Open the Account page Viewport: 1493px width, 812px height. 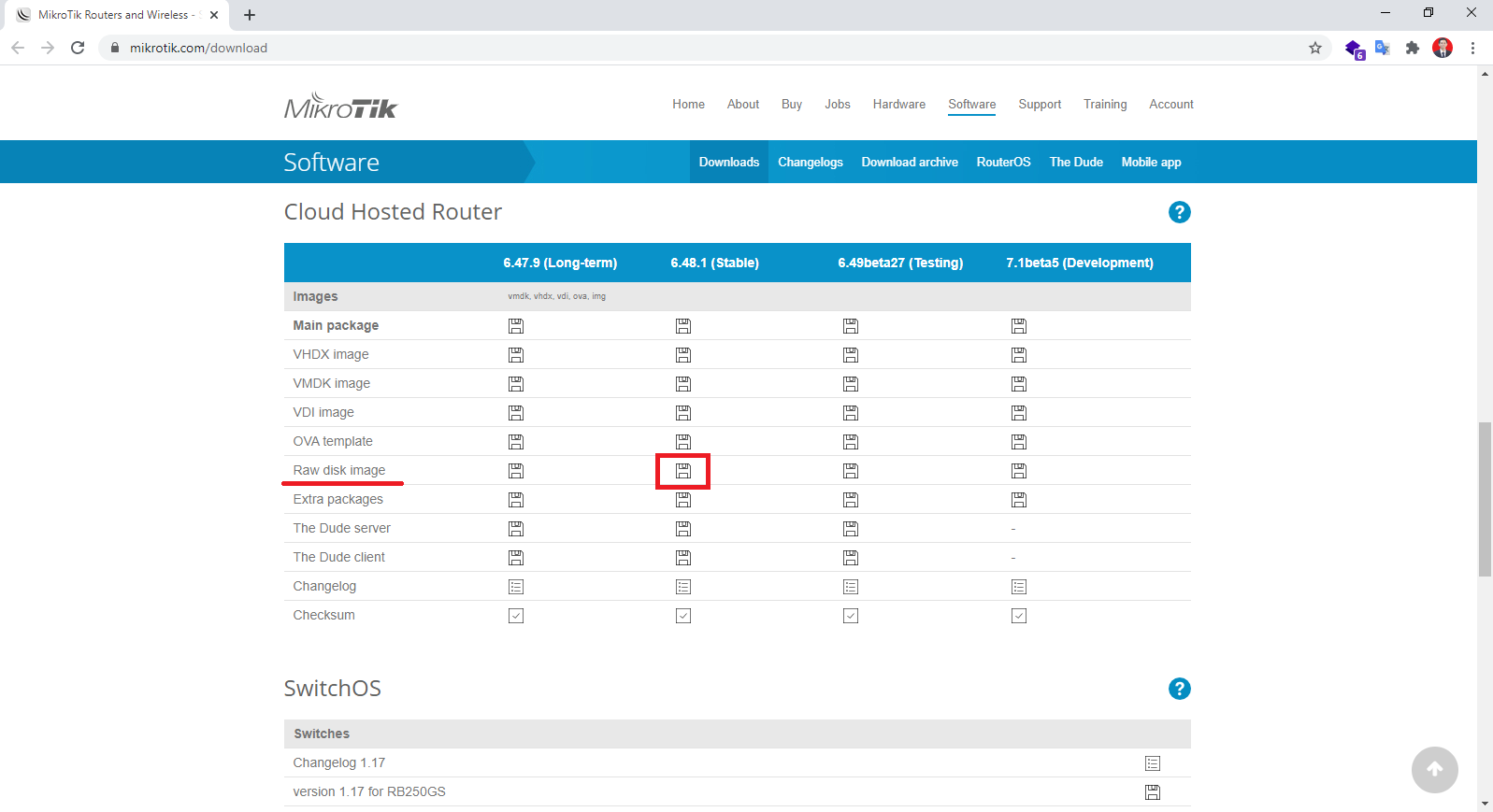pyautogui.click(x=1171, y=104)
